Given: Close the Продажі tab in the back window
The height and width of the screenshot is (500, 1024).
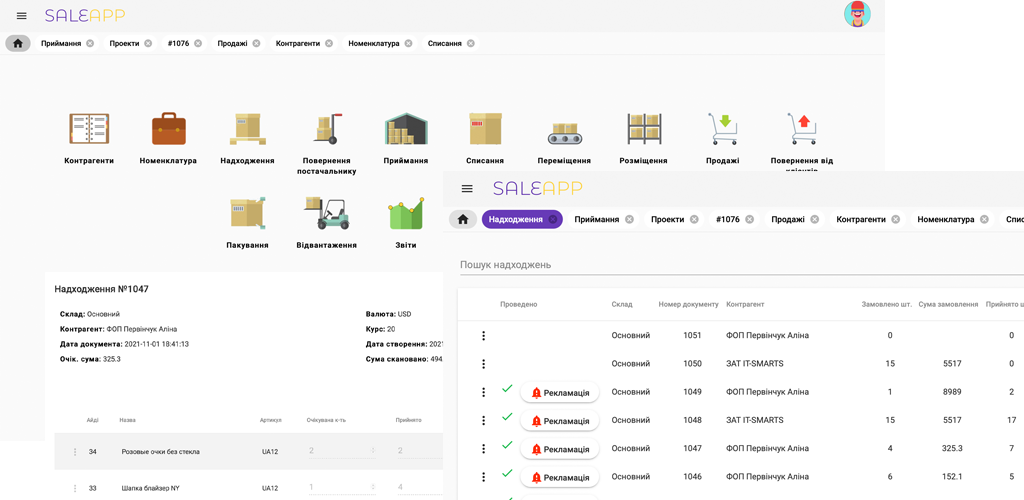Looking at the screenshot, I should tap(257, 44).
